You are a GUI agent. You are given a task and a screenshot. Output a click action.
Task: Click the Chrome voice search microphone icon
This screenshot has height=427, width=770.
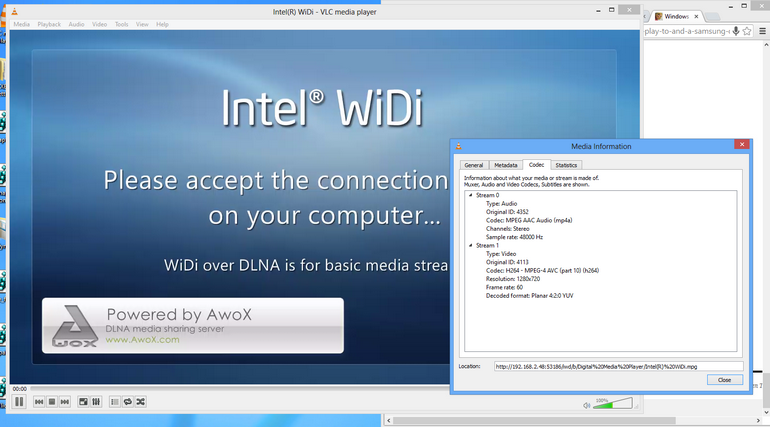pos(736,31)
